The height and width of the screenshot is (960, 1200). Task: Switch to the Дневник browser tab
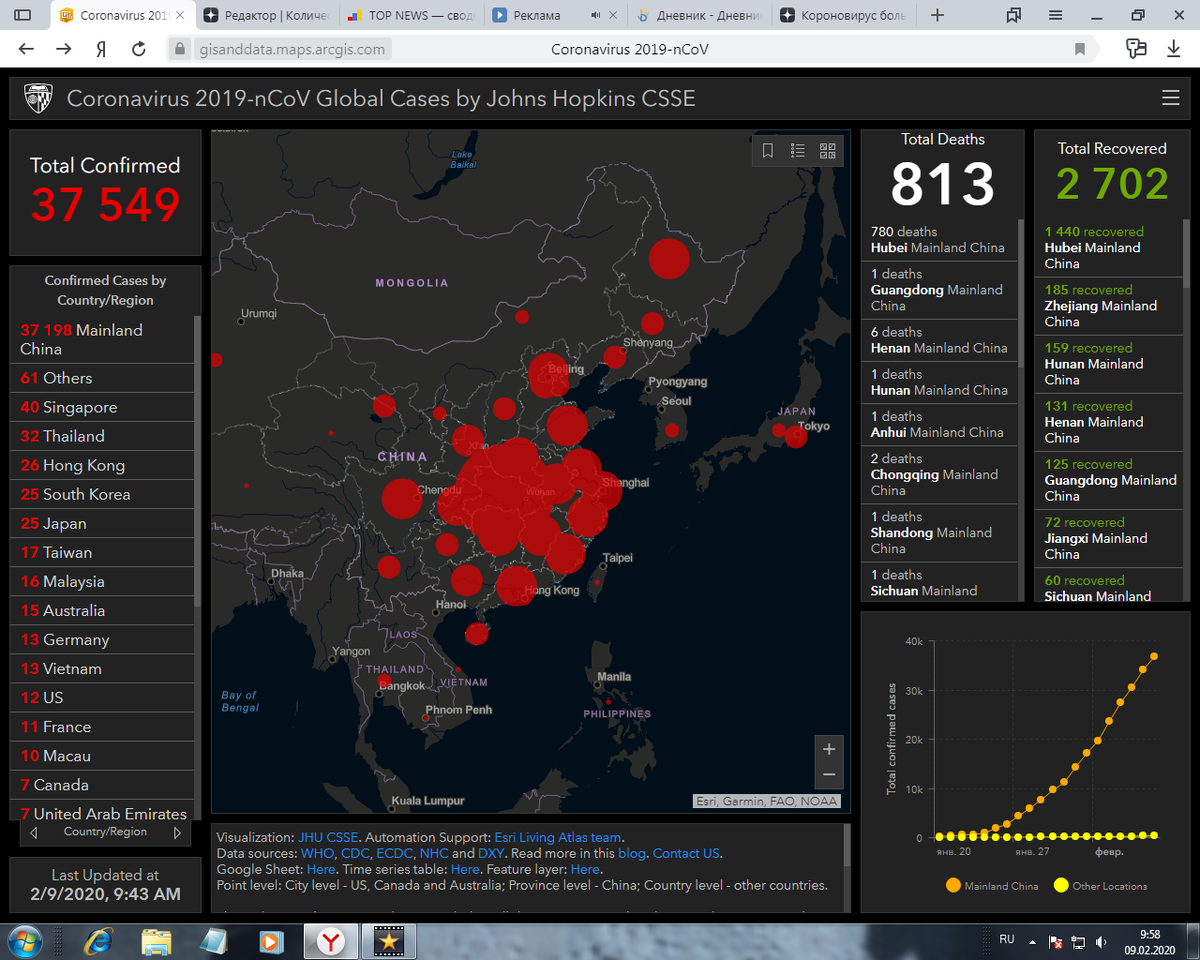[700, 15]
